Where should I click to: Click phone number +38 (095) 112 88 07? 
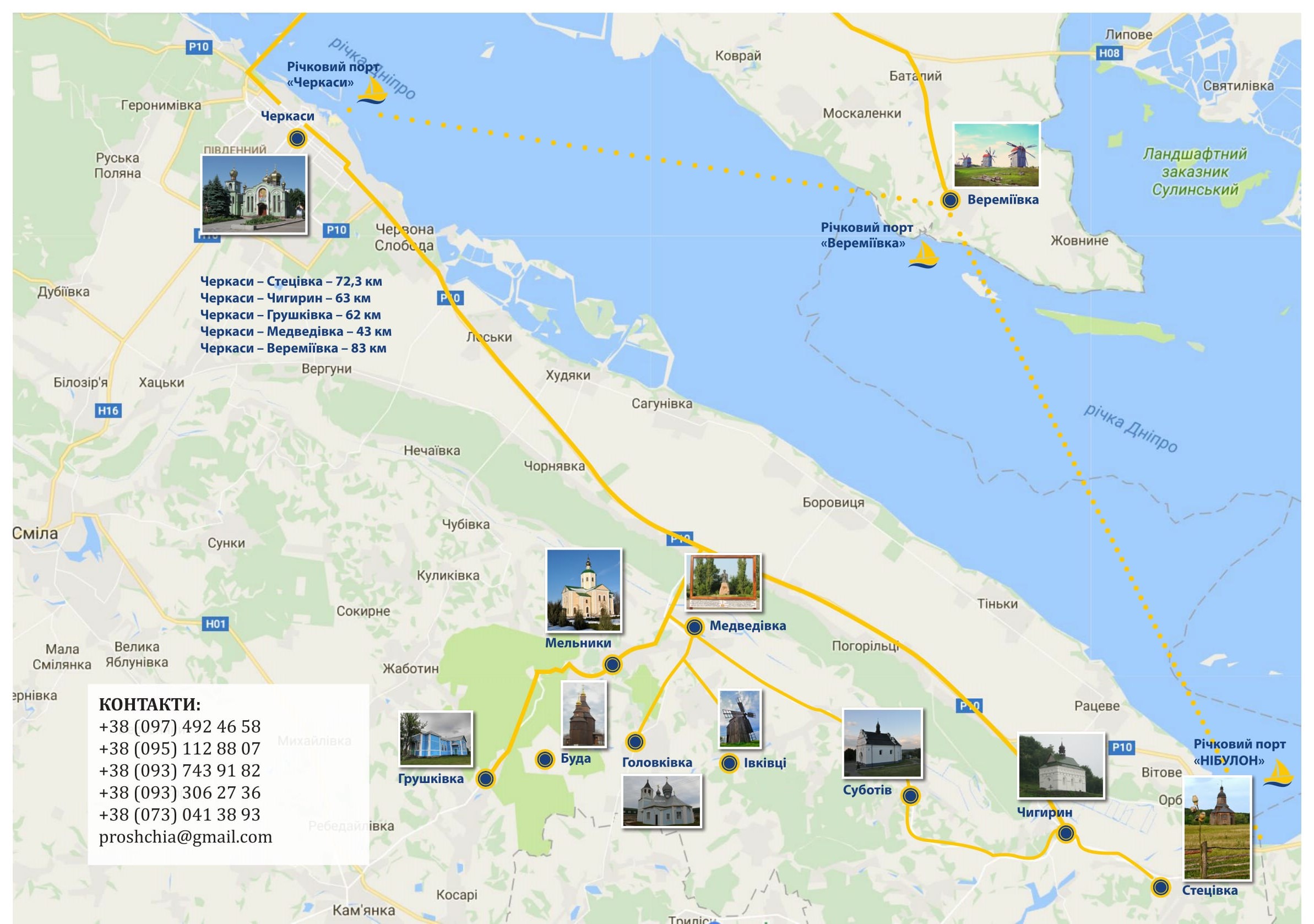[180, 748]
